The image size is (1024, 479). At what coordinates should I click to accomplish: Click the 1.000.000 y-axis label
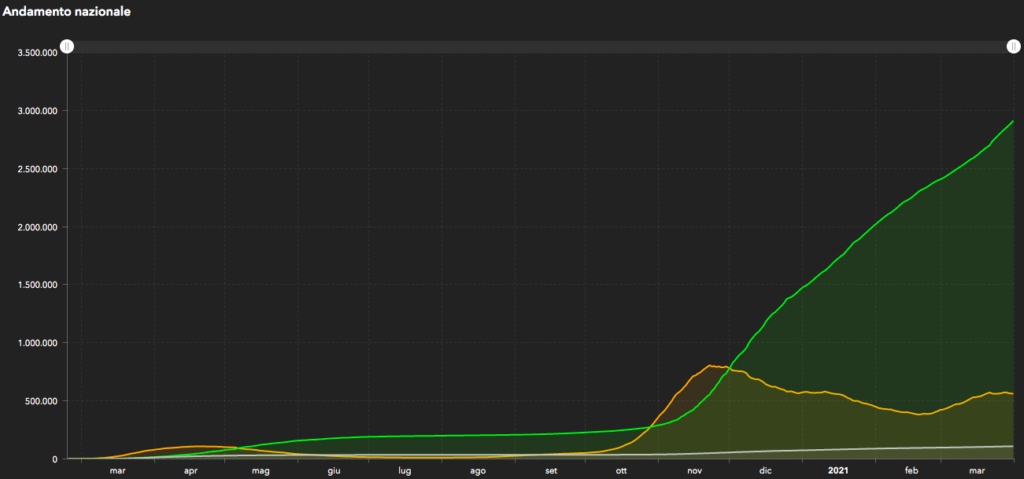click(36, 343)
